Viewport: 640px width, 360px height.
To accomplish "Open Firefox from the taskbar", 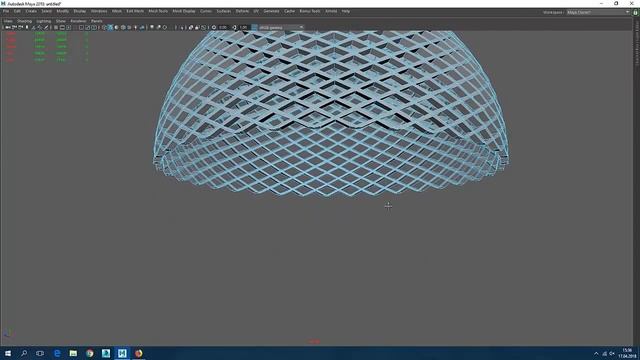I will [139, 353].
